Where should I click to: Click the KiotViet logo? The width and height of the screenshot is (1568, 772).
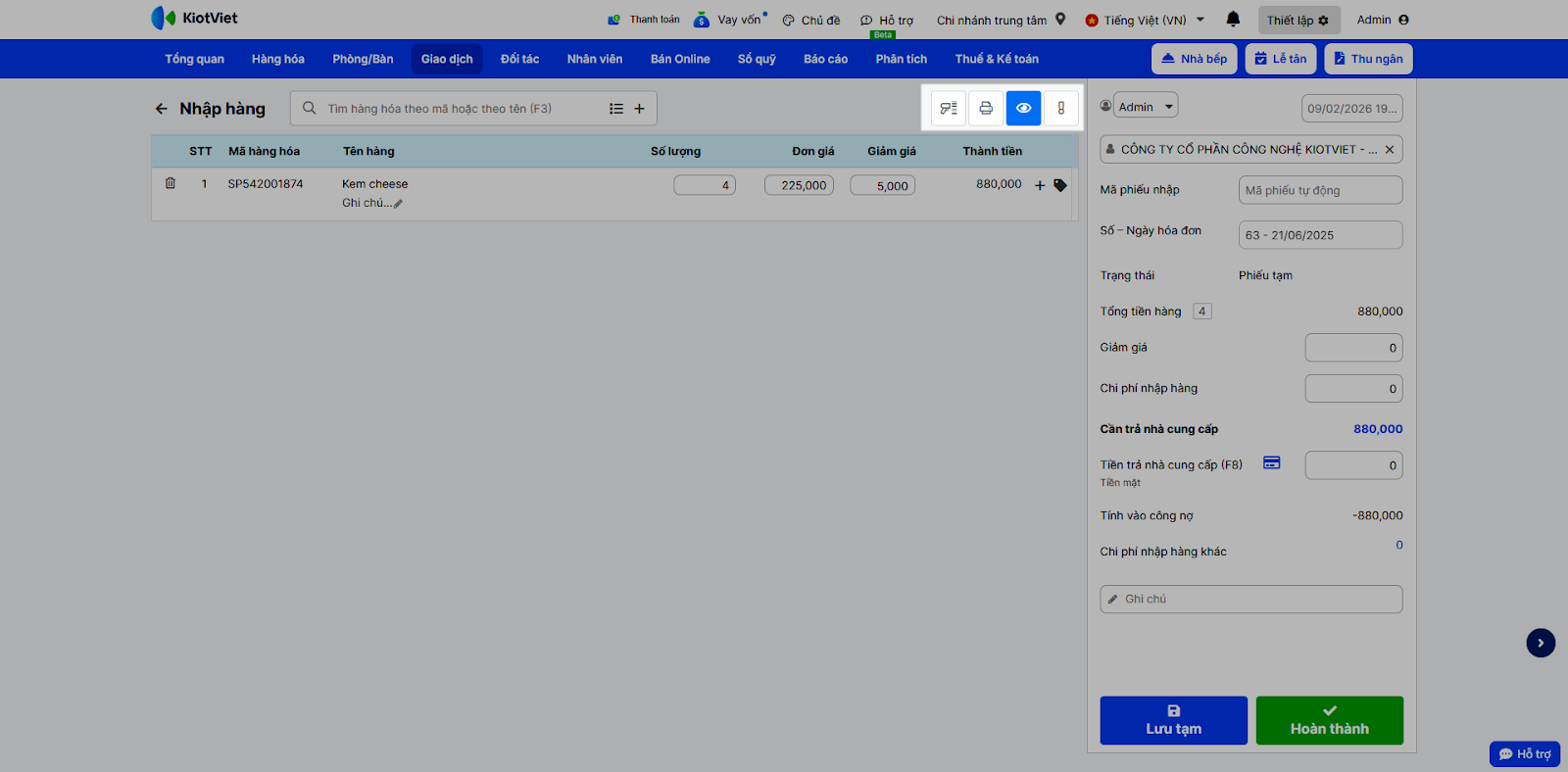tap(194, 18)
